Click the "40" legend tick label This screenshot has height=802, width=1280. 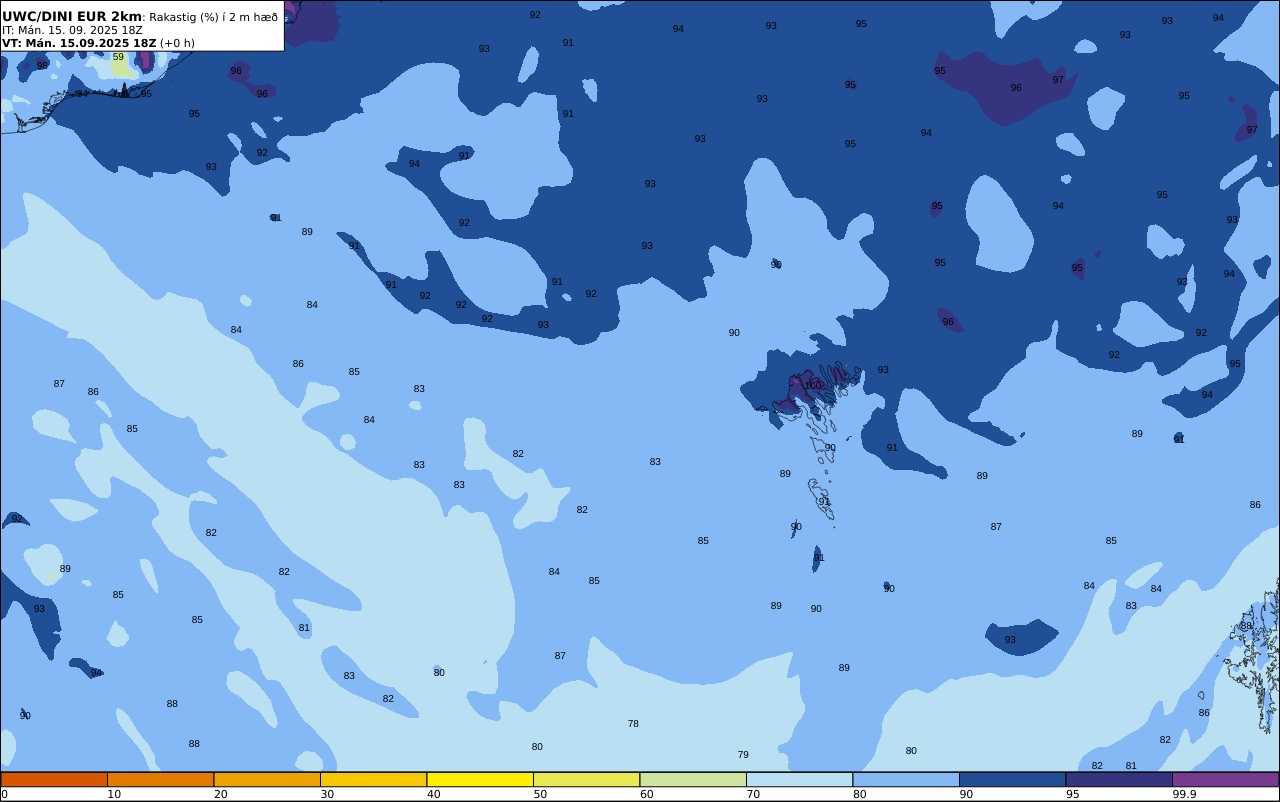click(433, 794)
